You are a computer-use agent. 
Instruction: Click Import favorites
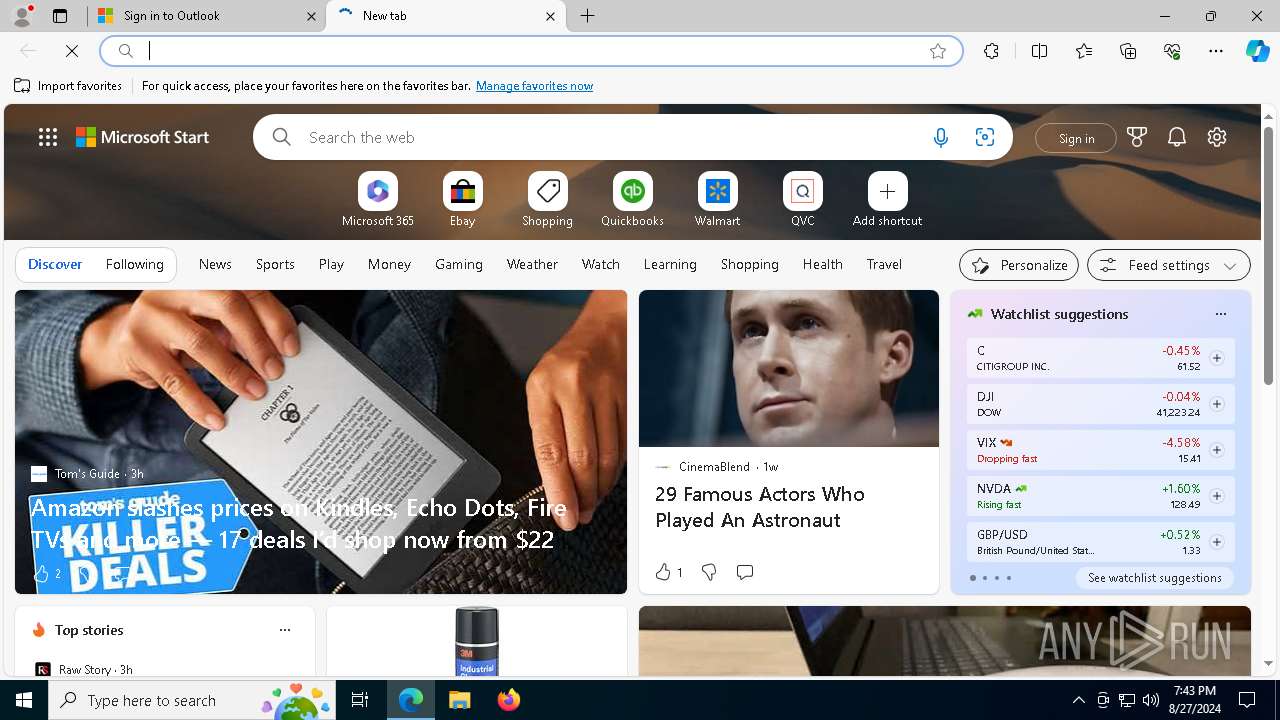(x=68, y=86)
